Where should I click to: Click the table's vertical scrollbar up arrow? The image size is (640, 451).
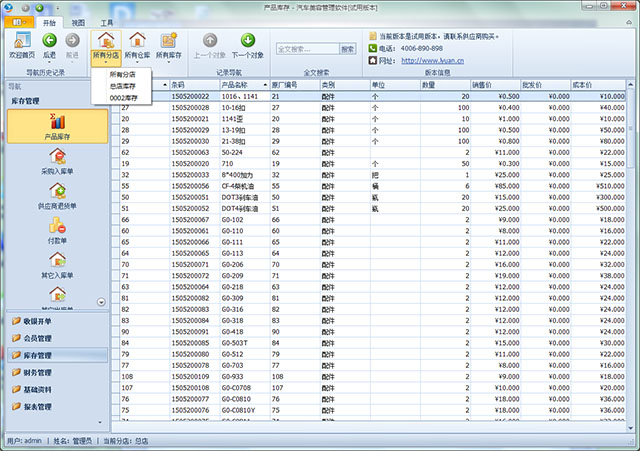coord(630,84)
